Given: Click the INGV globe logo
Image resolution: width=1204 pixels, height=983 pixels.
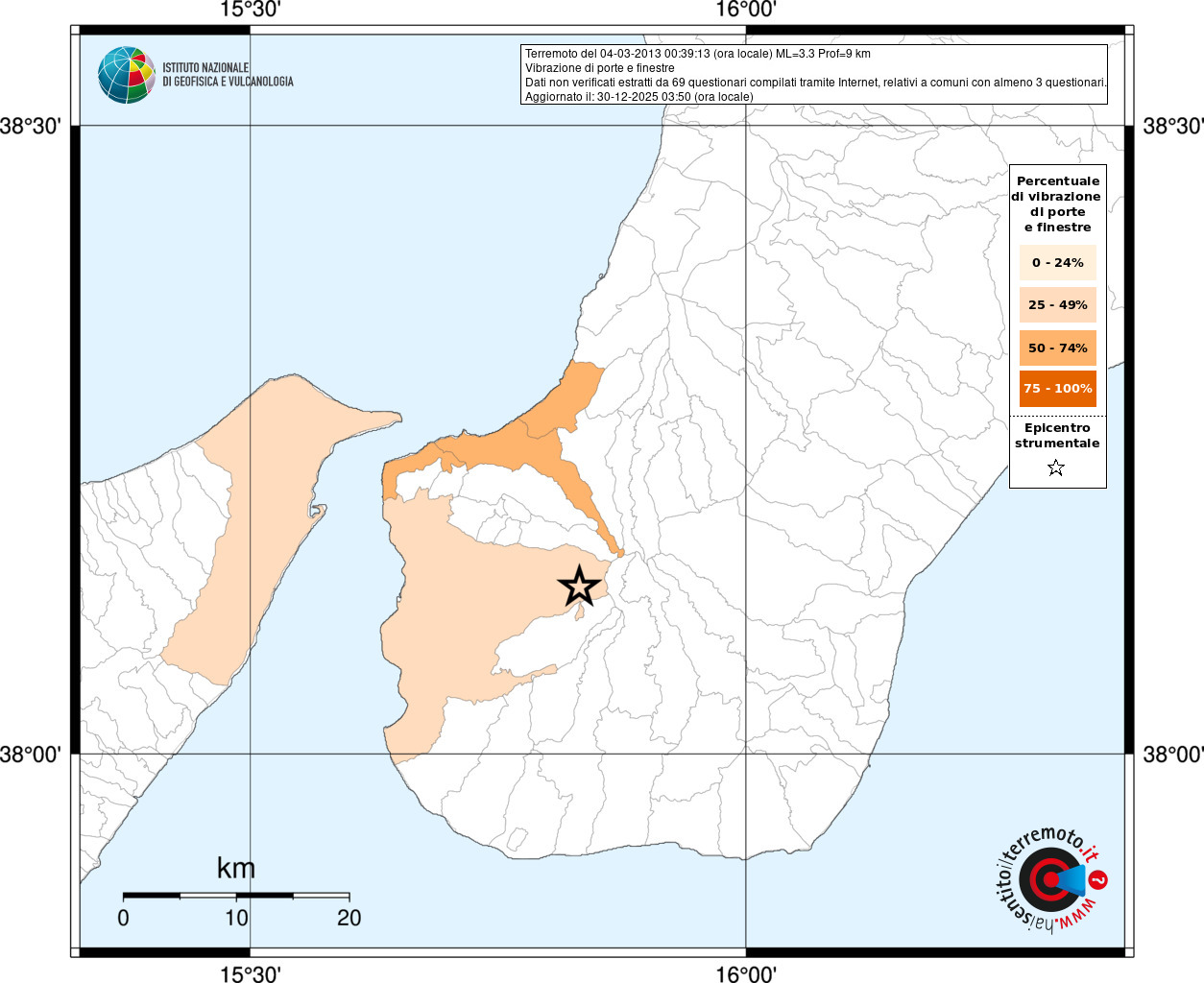Looking at the screenshot, I should pyautogui.click(x=126, y=75).
